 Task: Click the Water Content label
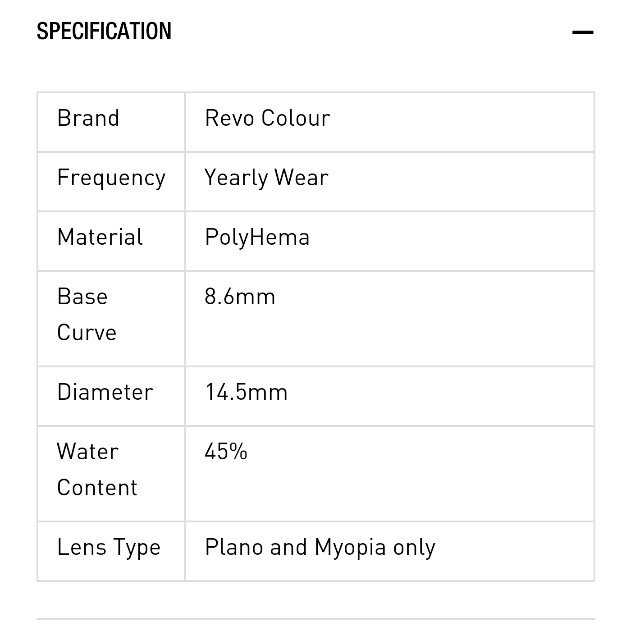point(97,469)
